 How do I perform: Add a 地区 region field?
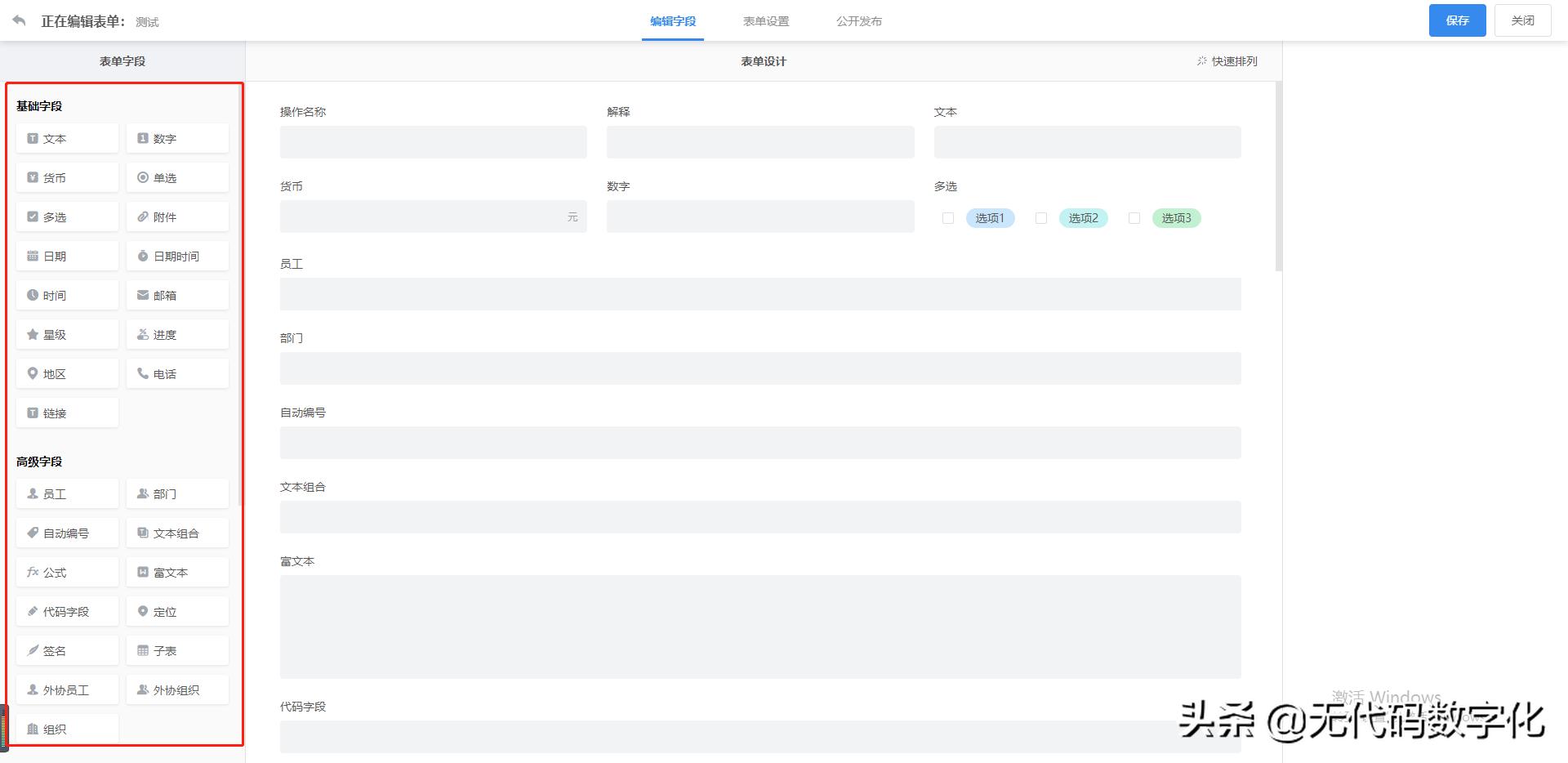click(67, 374)
